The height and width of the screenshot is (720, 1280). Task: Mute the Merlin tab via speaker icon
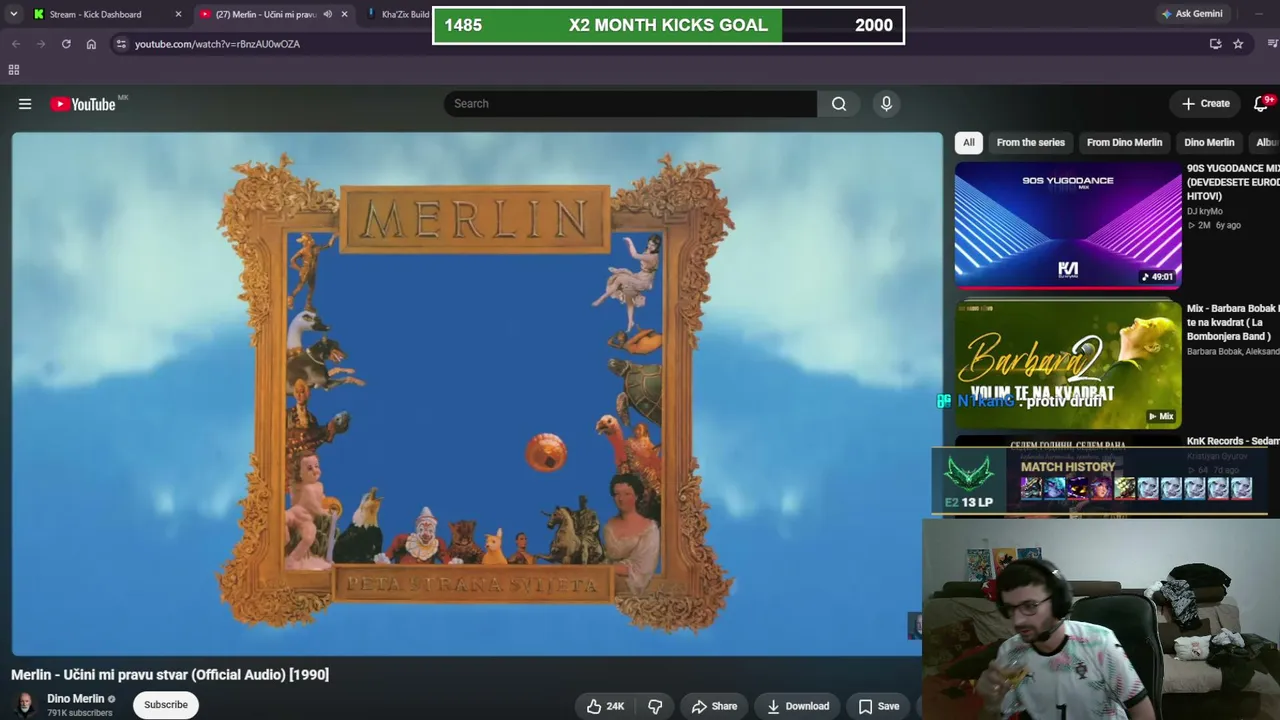(327, 15)
